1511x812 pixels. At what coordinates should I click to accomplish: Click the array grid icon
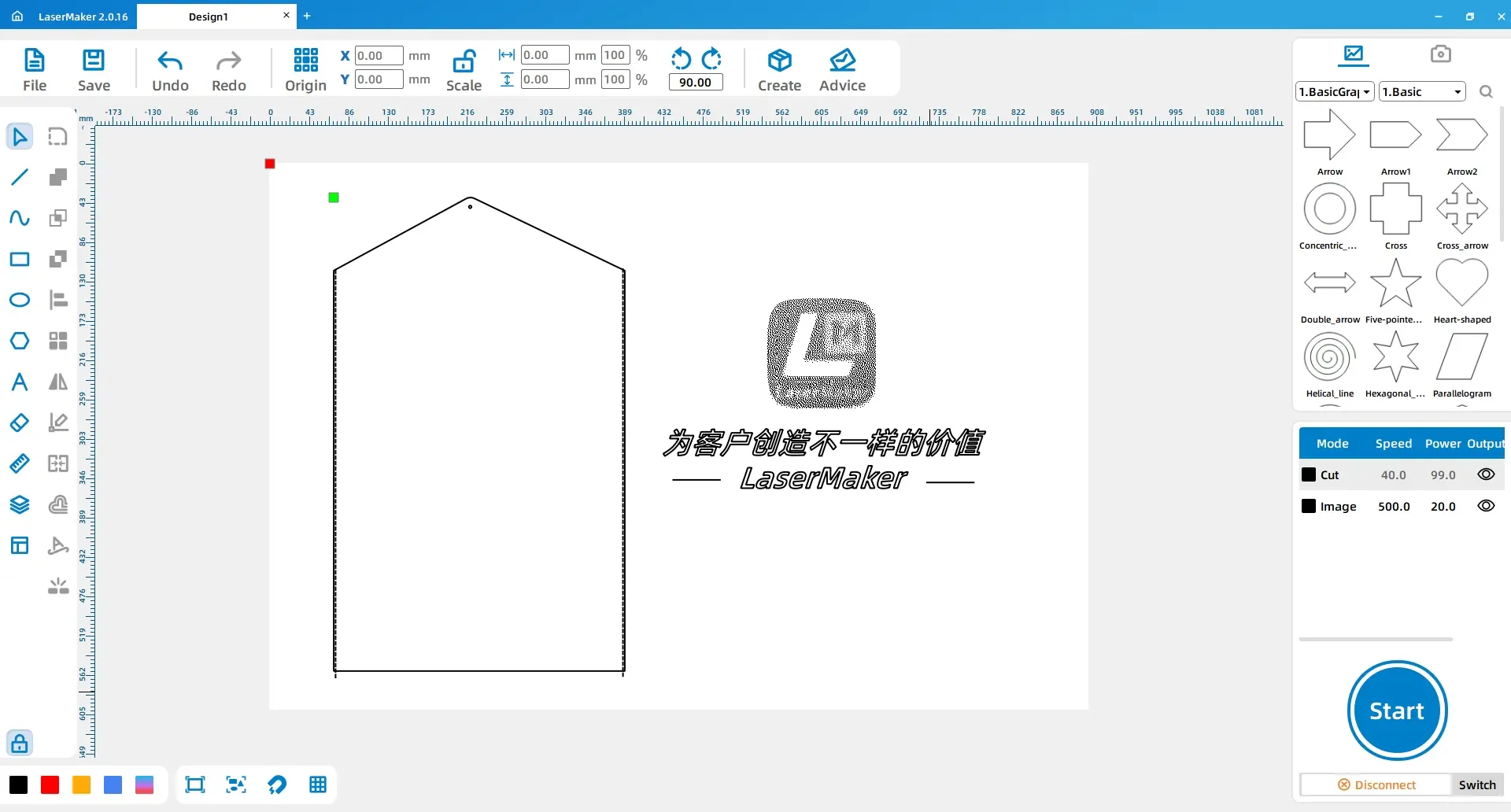click(58, 341)
